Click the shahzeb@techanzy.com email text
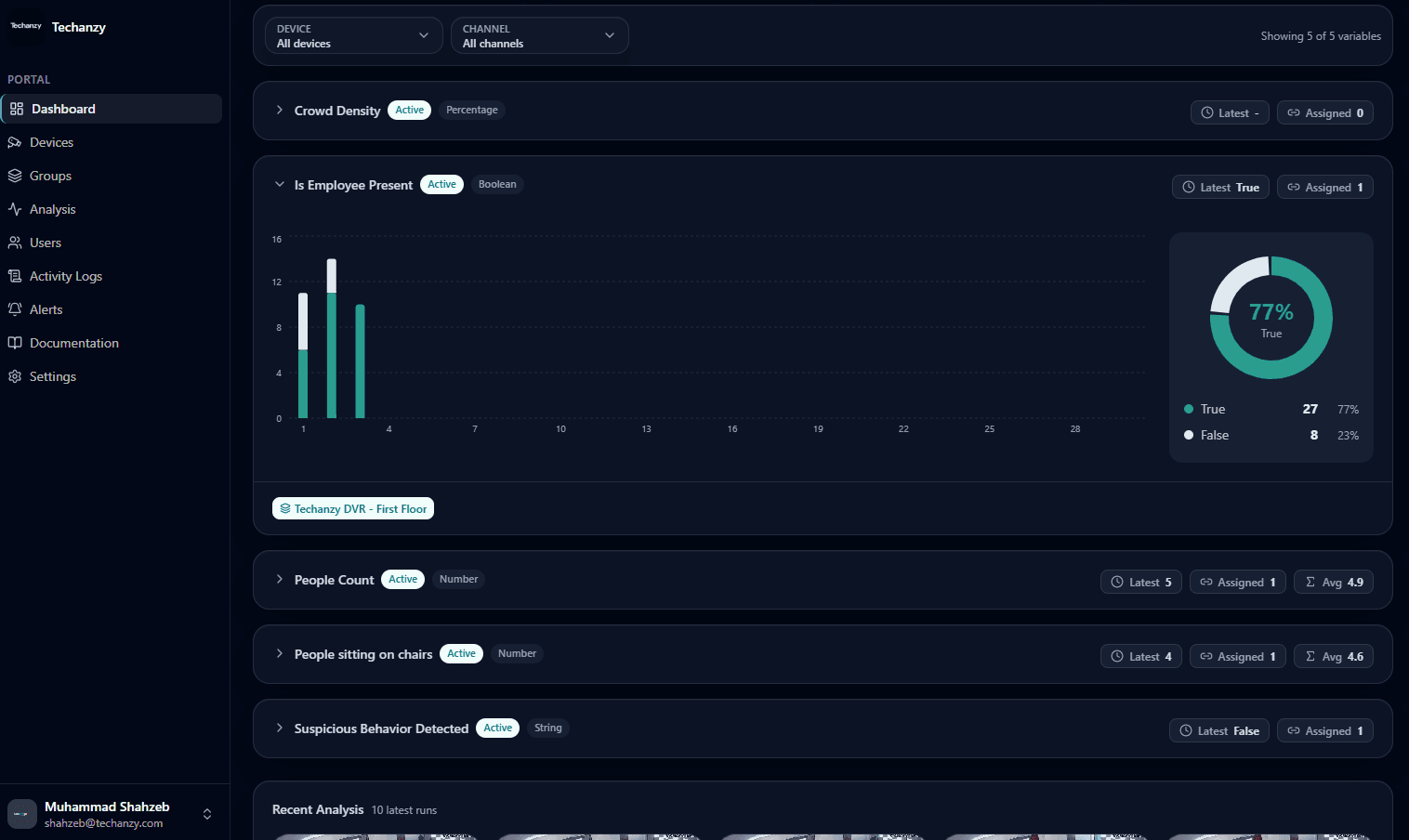The width and height of the screenshot is (1409, 840). 103,823
